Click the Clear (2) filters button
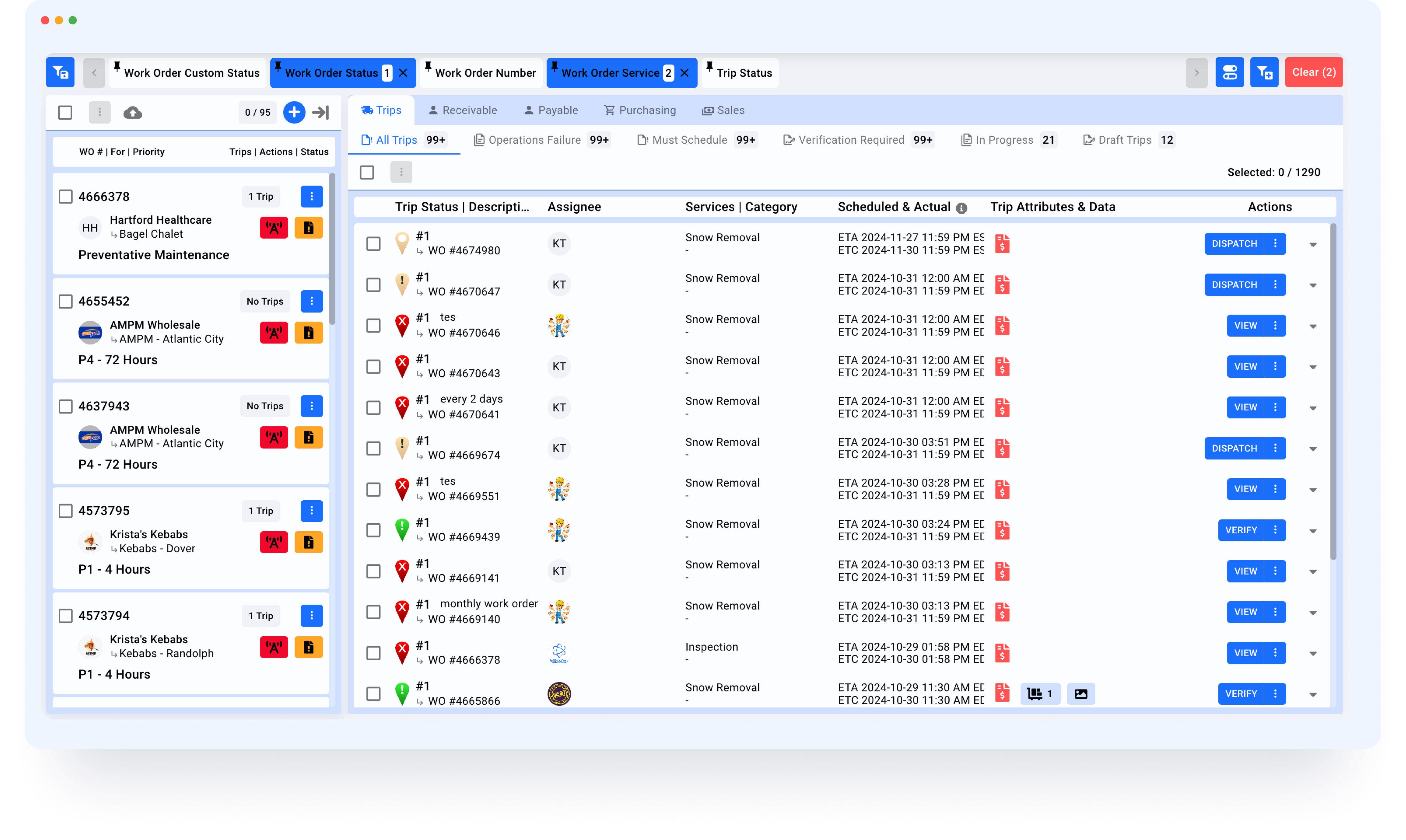 click(1313, 72)
